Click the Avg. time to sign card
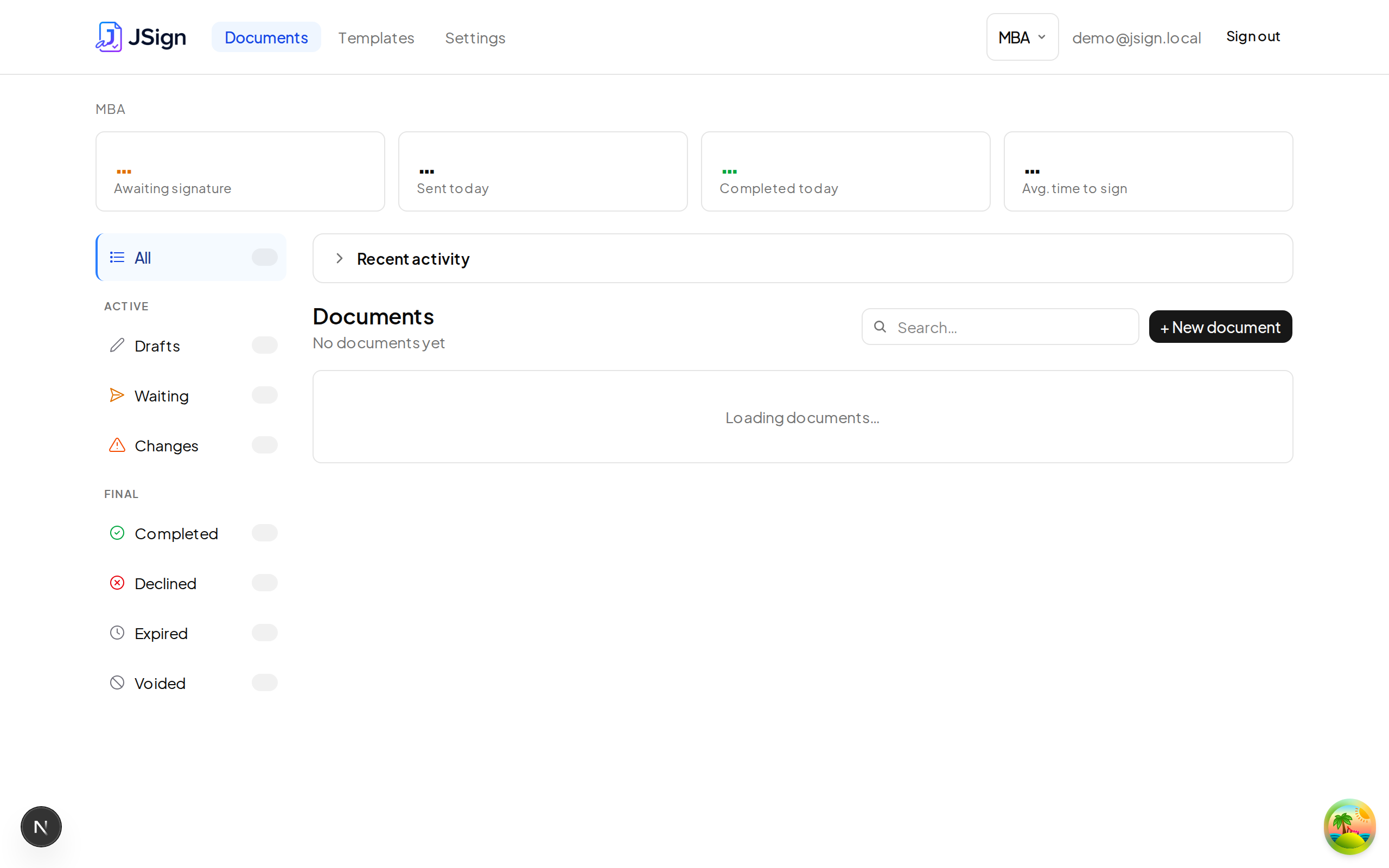Viewport: 1389px width, 868px height. pyautogui.click(x=1149, y=171)
